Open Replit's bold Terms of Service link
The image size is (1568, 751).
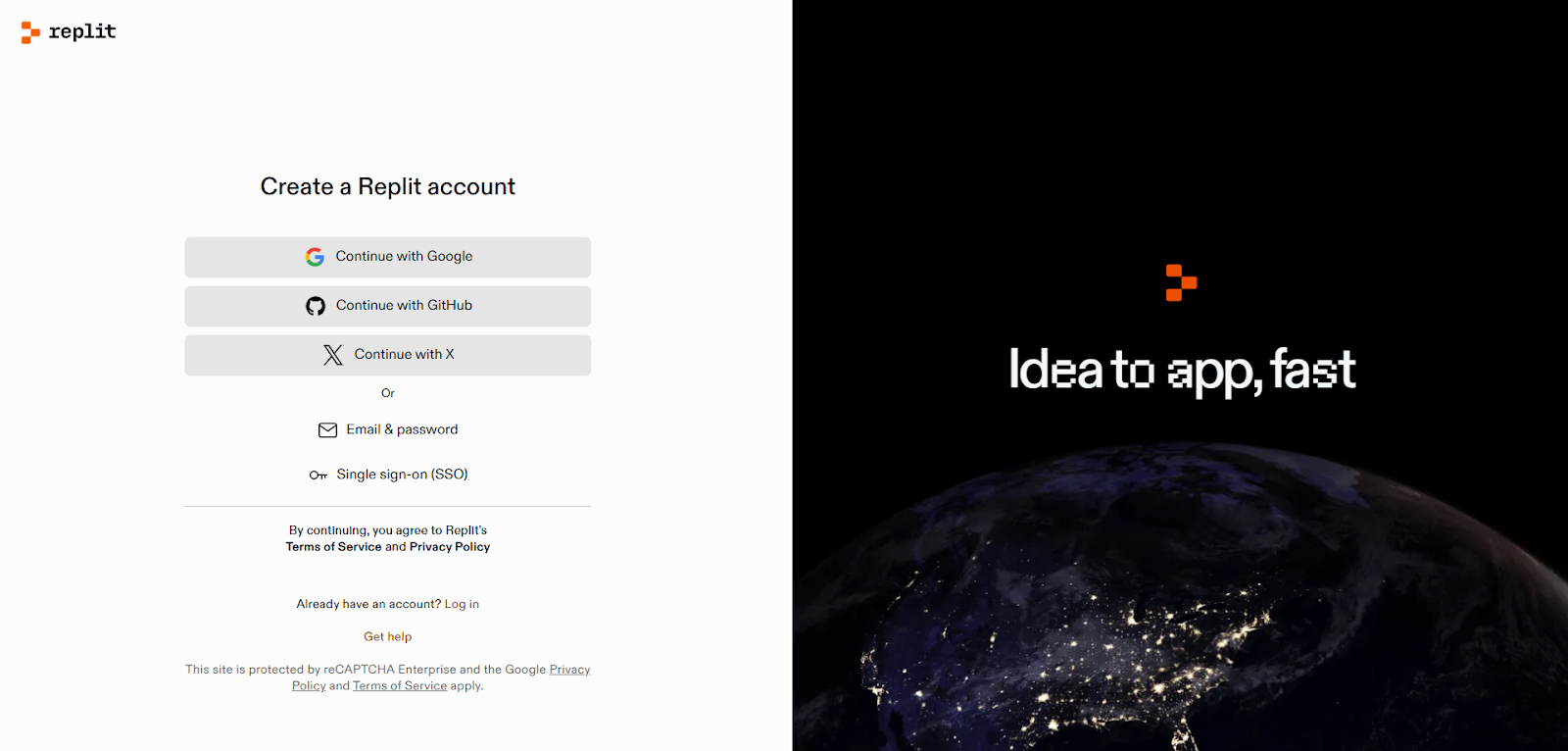[x=333, y=547]
